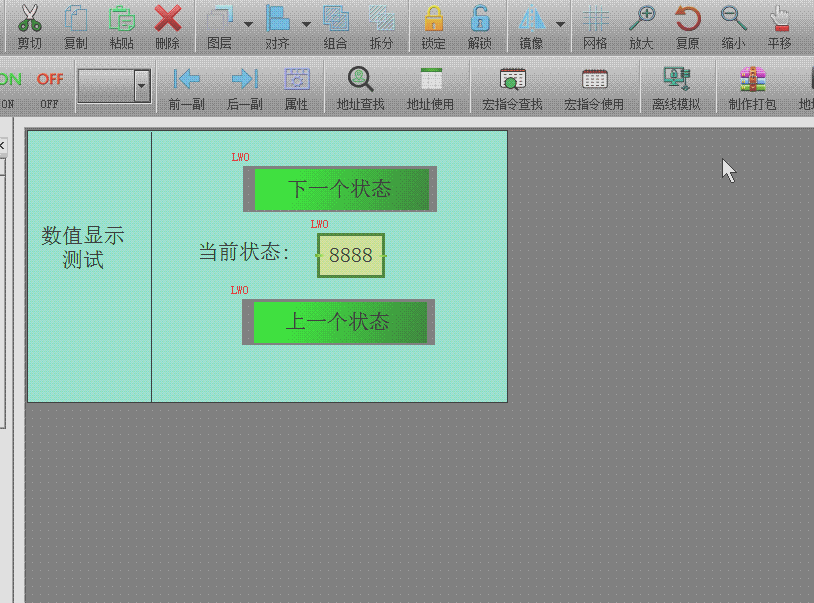Zoom in with the 放大 magnifier icon
Image resolution: width=814 pixels, height=603 pixels.
(641, 20)
